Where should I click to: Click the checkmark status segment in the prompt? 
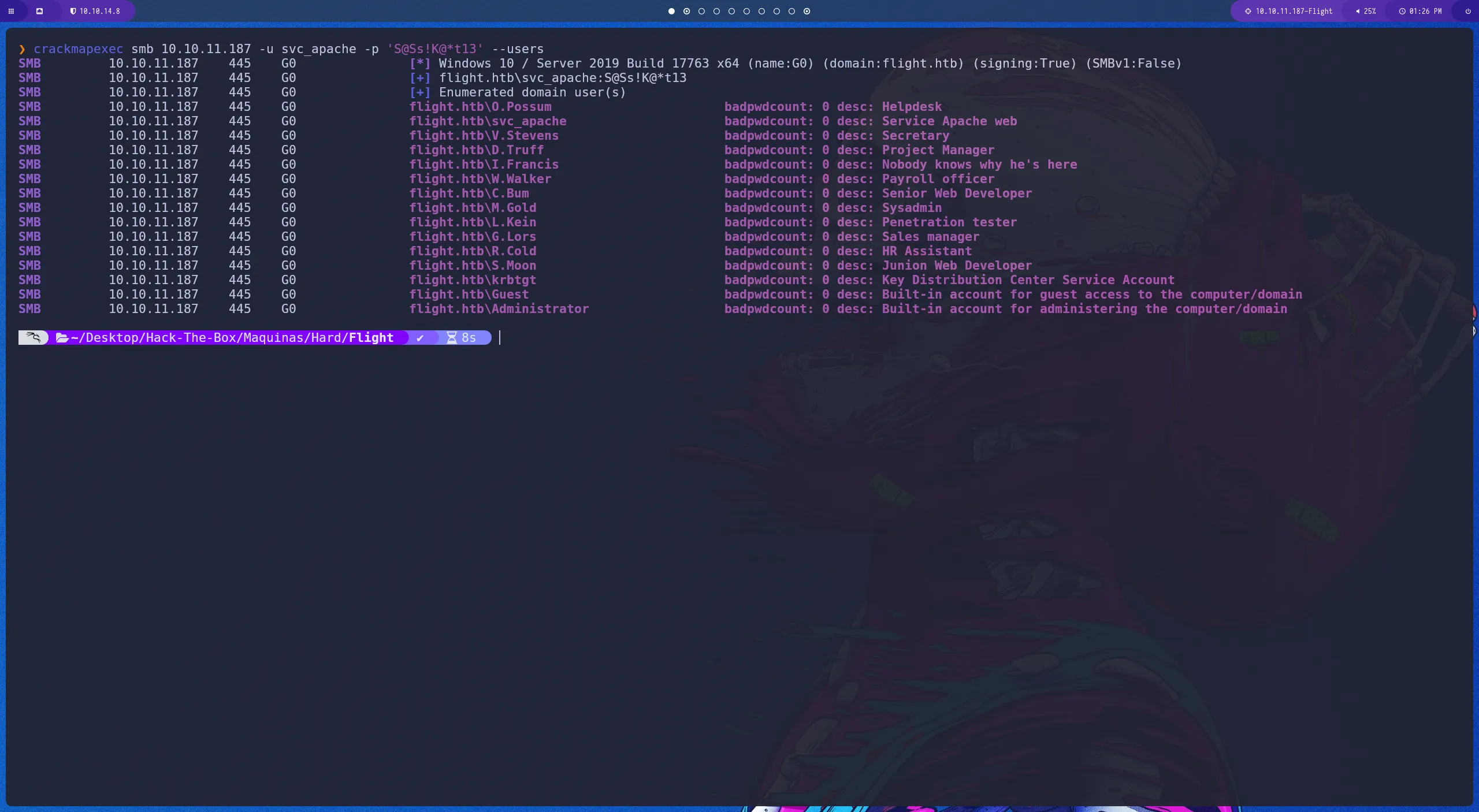pyautogui.click(x=420, y=338)
